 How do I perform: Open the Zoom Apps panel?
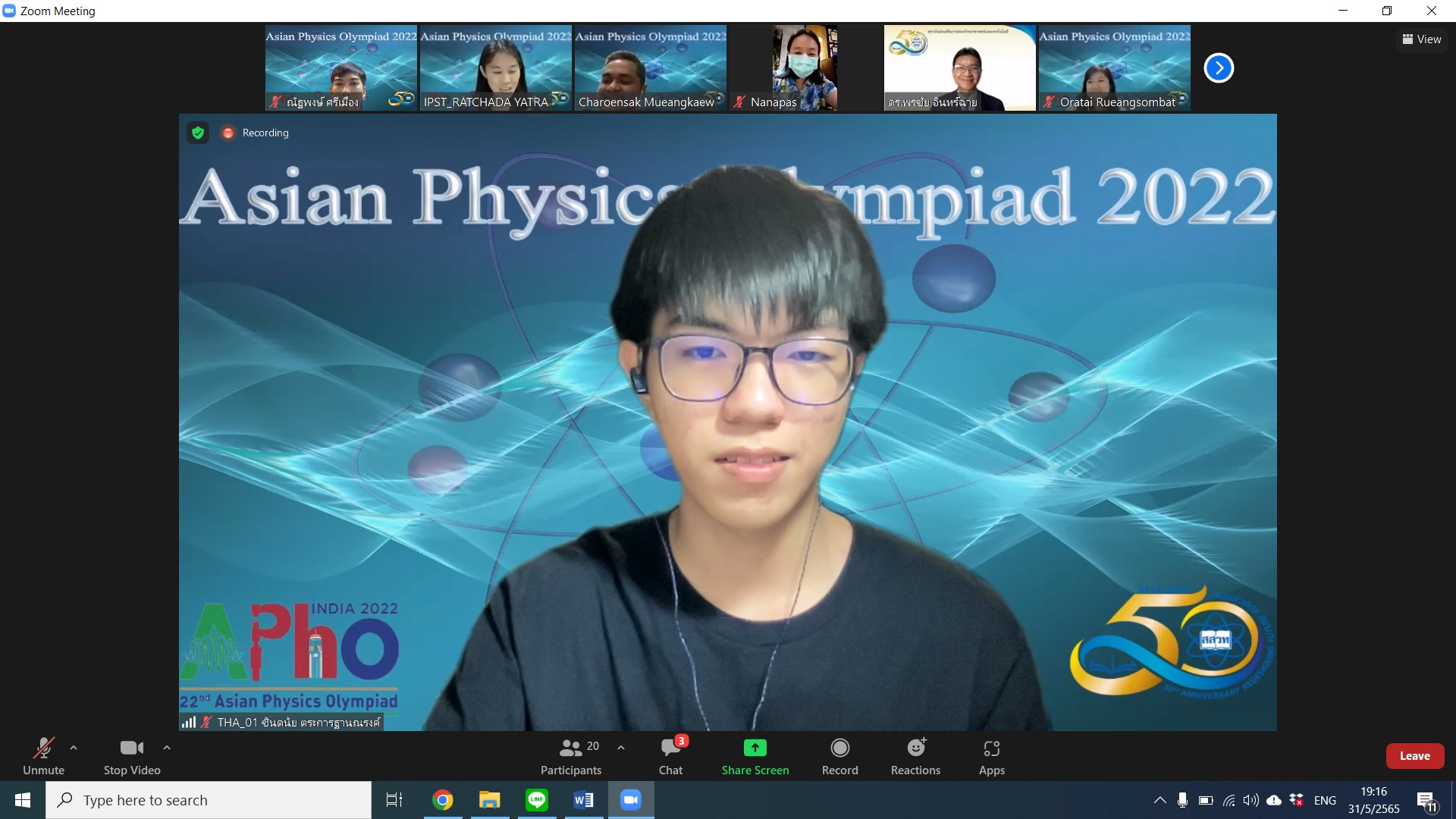992,756
